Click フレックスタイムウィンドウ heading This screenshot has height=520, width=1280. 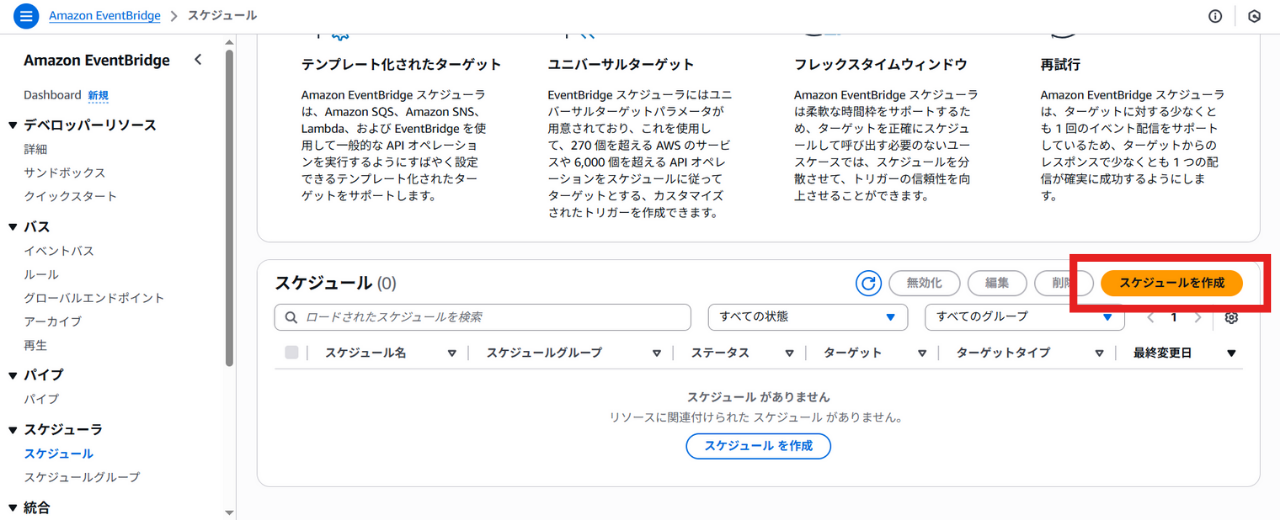[881, 64]
